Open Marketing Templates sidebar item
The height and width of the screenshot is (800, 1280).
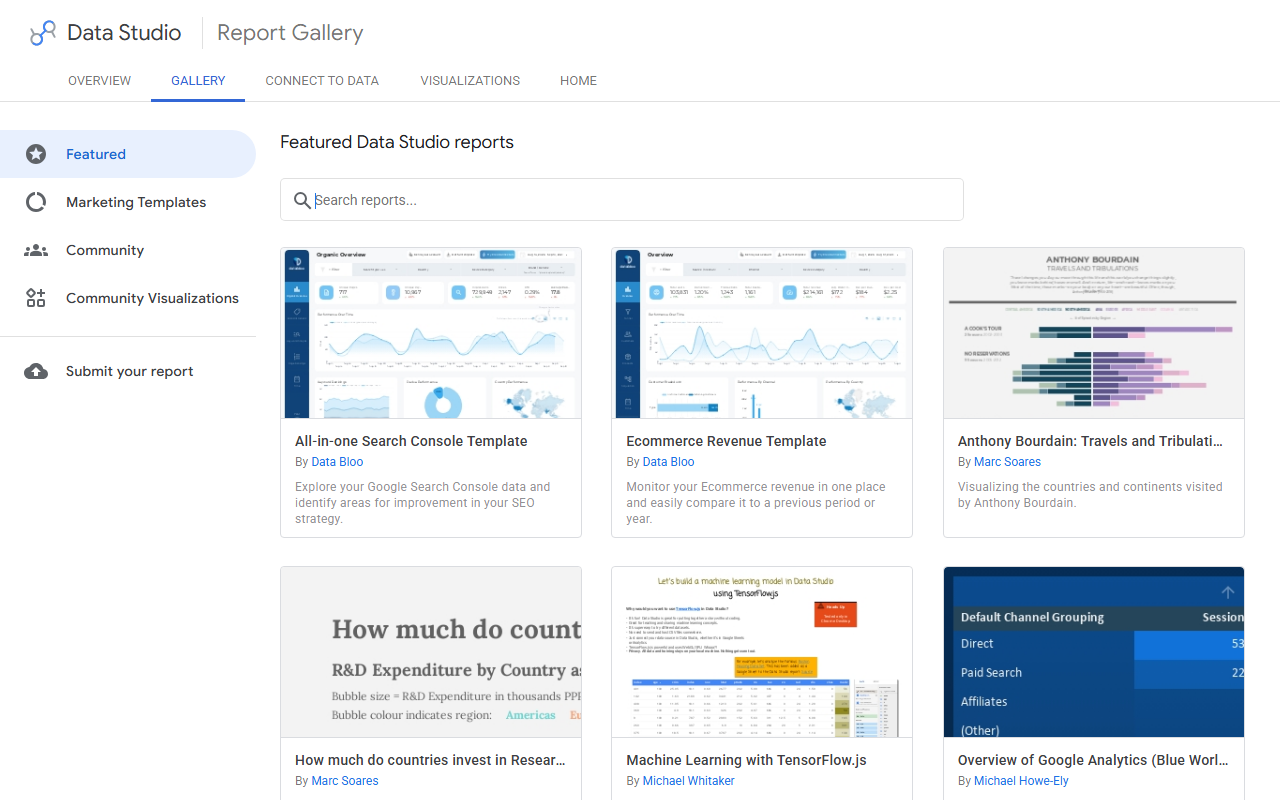(x=128, y=202)
